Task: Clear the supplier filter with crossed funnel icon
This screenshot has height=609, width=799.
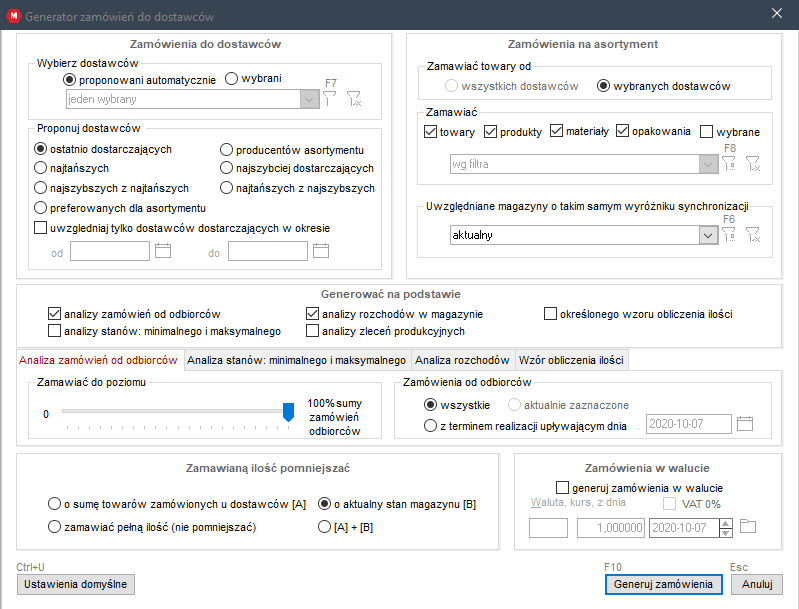Action: click(354, 98)
